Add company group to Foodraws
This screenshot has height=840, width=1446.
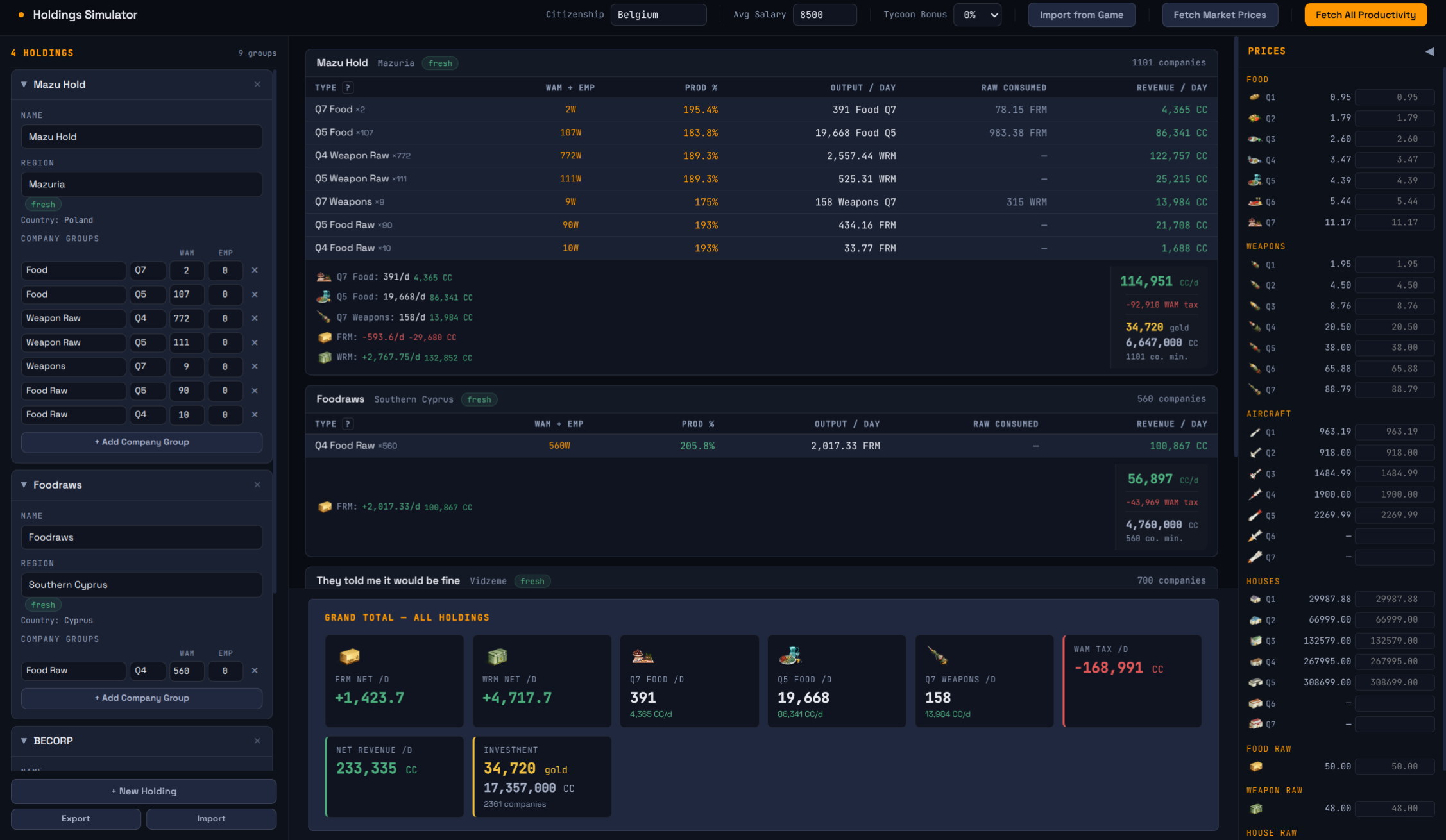point(142,698)
